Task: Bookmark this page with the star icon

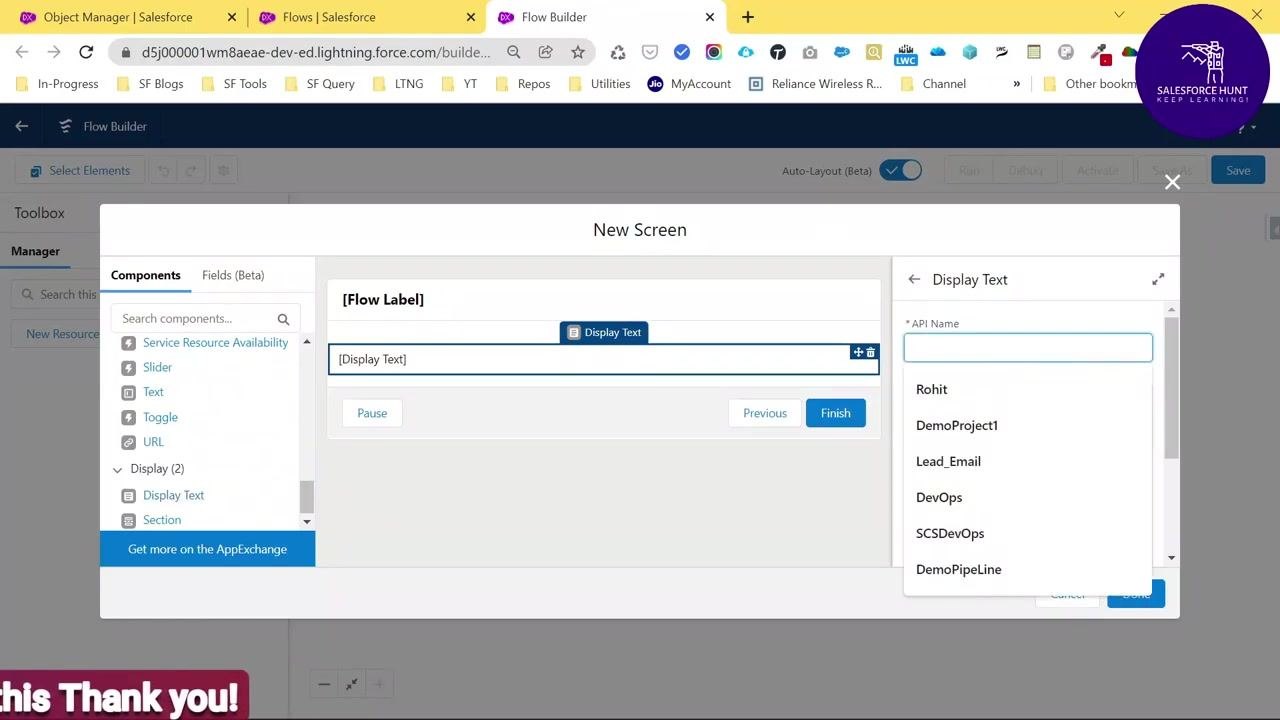Action: click(x=578, y=52)
